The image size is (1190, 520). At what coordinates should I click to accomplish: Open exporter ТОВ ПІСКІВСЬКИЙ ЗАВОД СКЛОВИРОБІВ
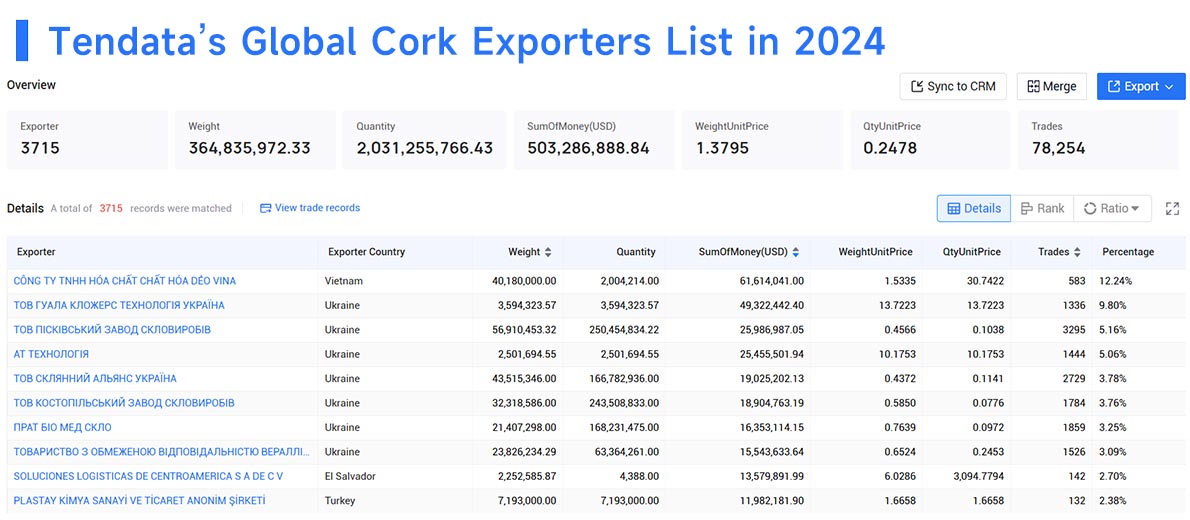point(112,329)
